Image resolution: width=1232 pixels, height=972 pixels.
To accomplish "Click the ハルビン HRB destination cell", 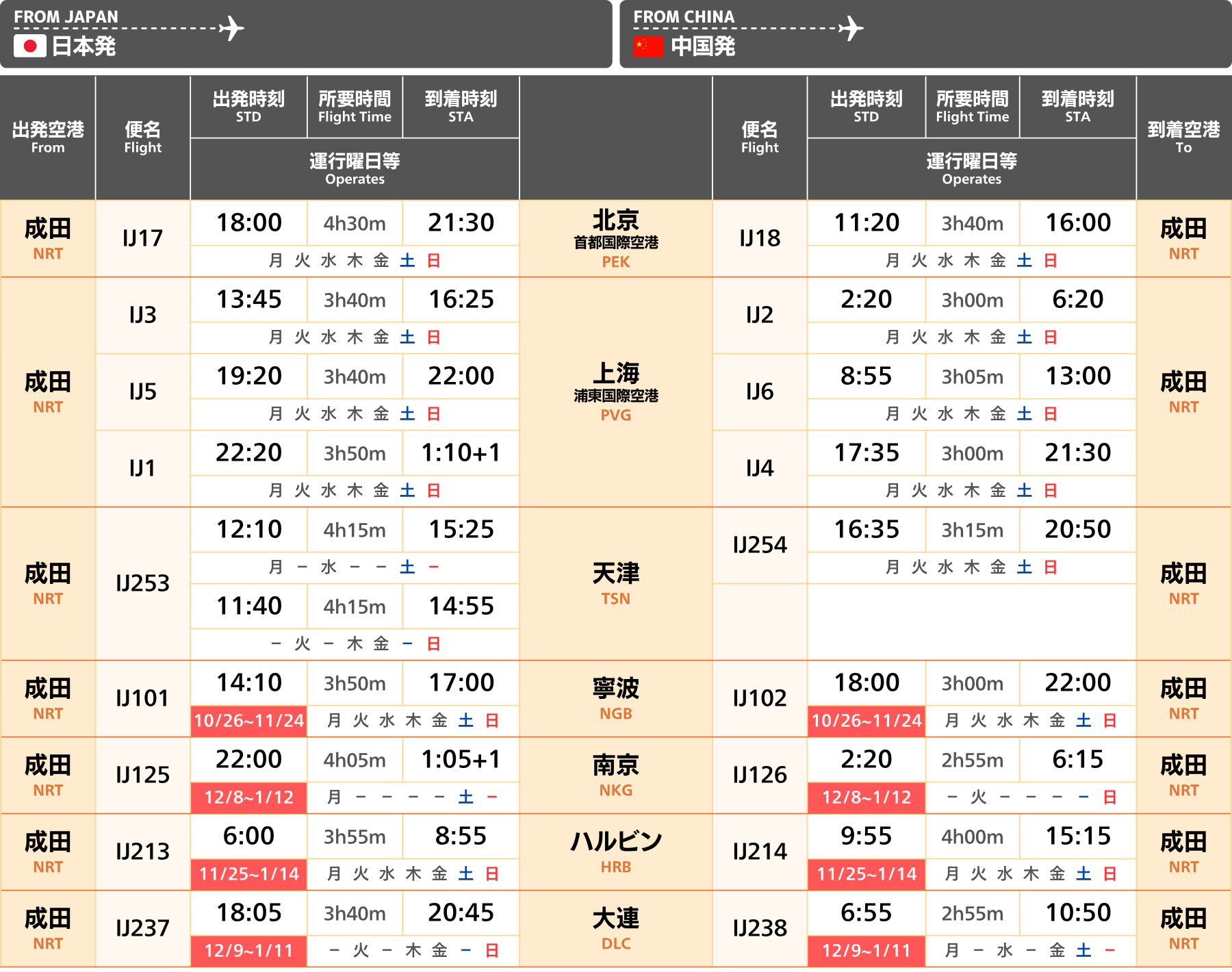I will coord(615,852).
